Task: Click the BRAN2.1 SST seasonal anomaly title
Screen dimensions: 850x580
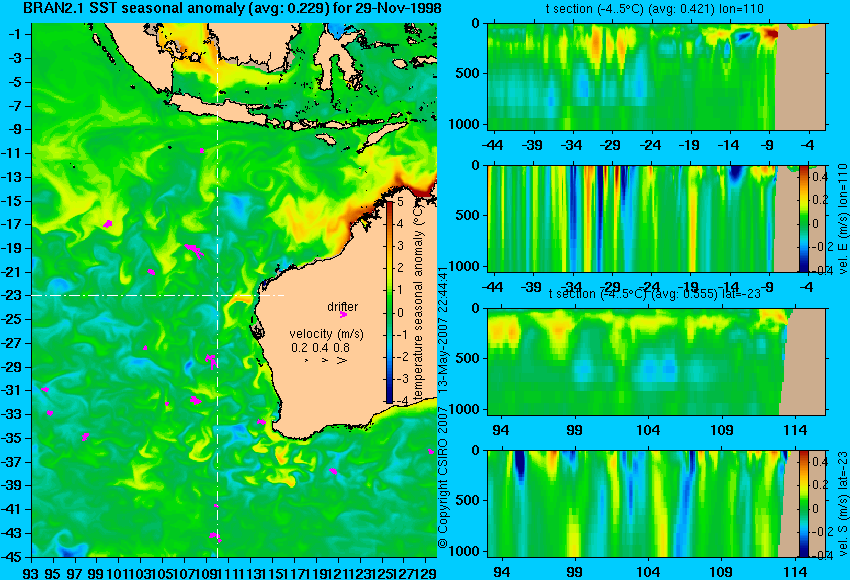Action: pos(233,9)
